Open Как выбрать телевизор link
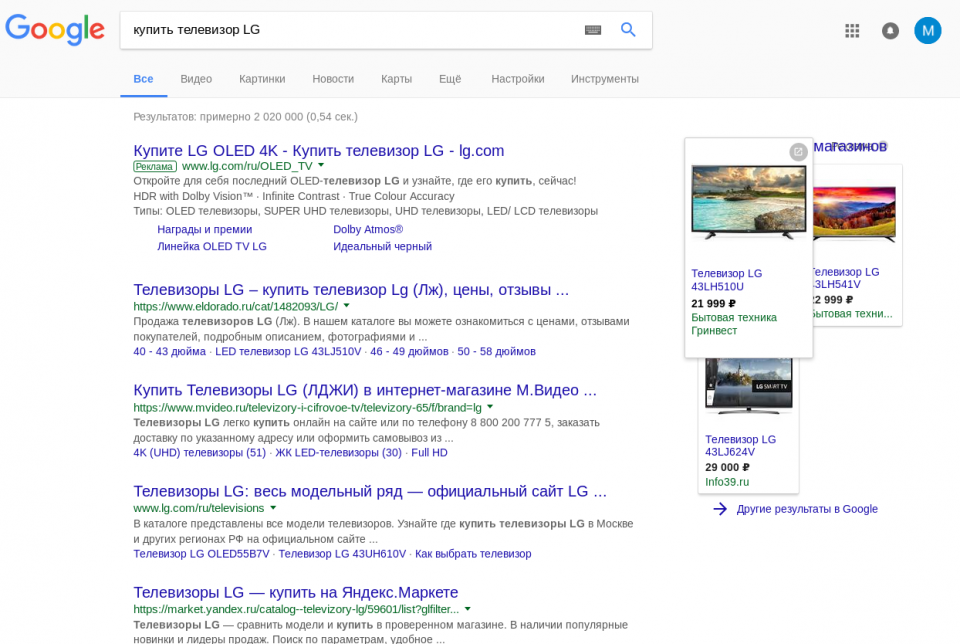Image resolution: width=960 pixels, height=644 pixels. (473, 553)
